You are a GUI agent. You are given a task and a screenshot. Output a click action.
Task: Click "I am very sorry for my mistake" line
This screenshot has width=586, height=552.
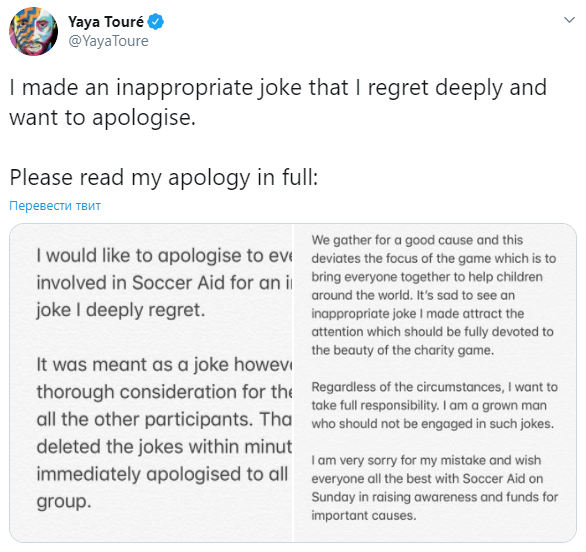click(426, 460)
